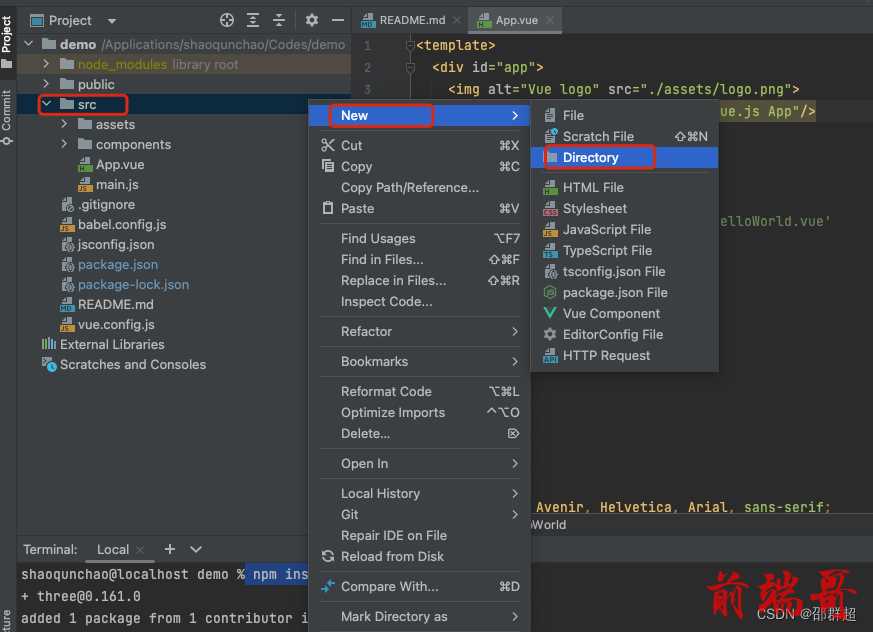Select package-lock.json file
873x632 pixels.
pos(125,285)
